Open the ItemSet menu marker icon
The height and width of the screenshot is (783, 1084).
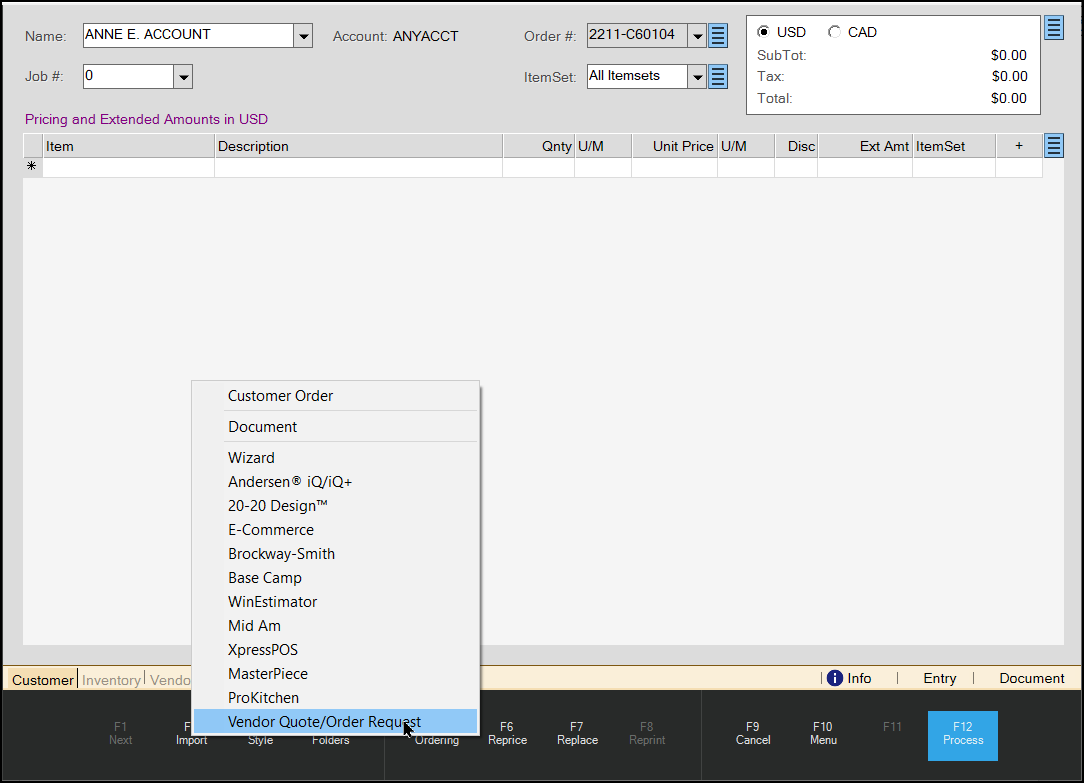[718, 76]
